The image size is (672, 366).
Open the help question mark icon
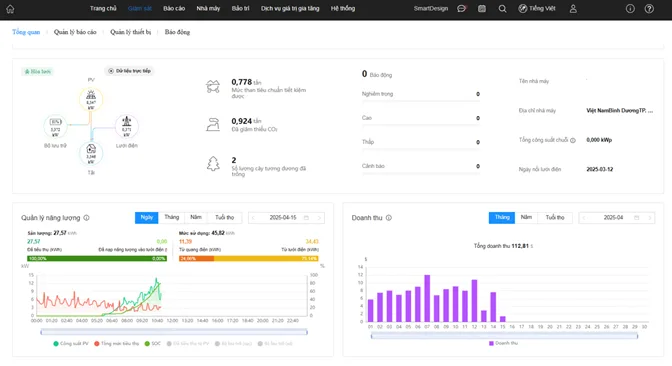[649, 9]
